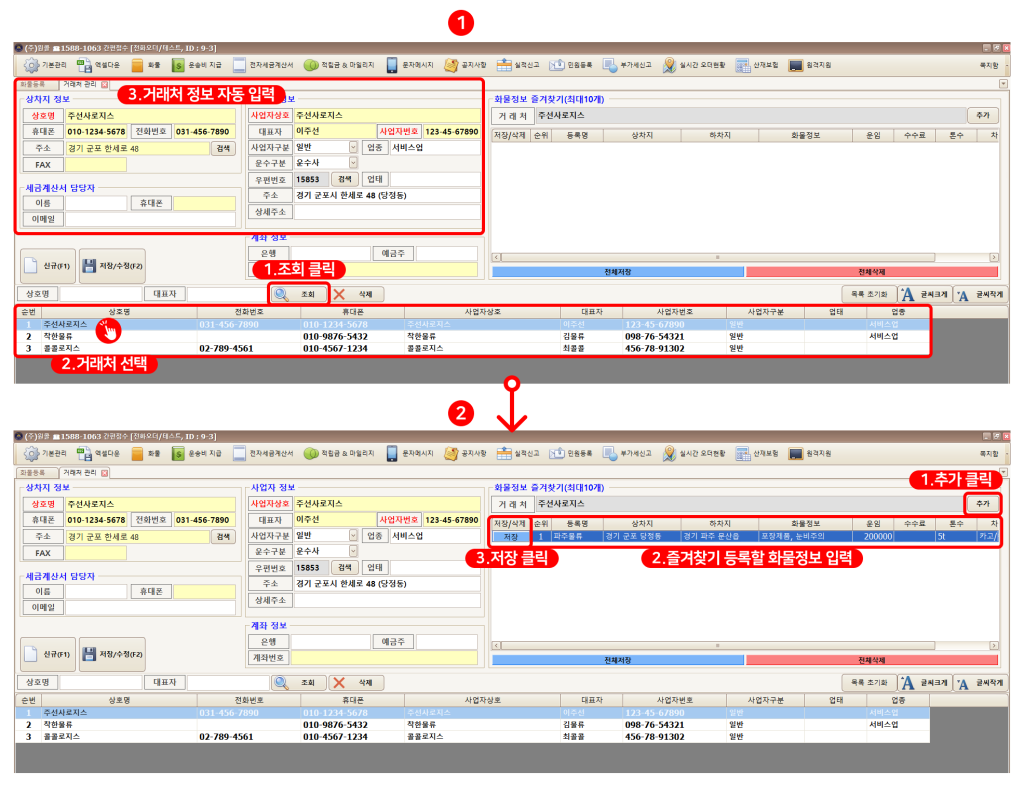Open 기본관리 gear icon in top window toolbar
This screenshot has width=1024, height=785.
coord(31,65)
